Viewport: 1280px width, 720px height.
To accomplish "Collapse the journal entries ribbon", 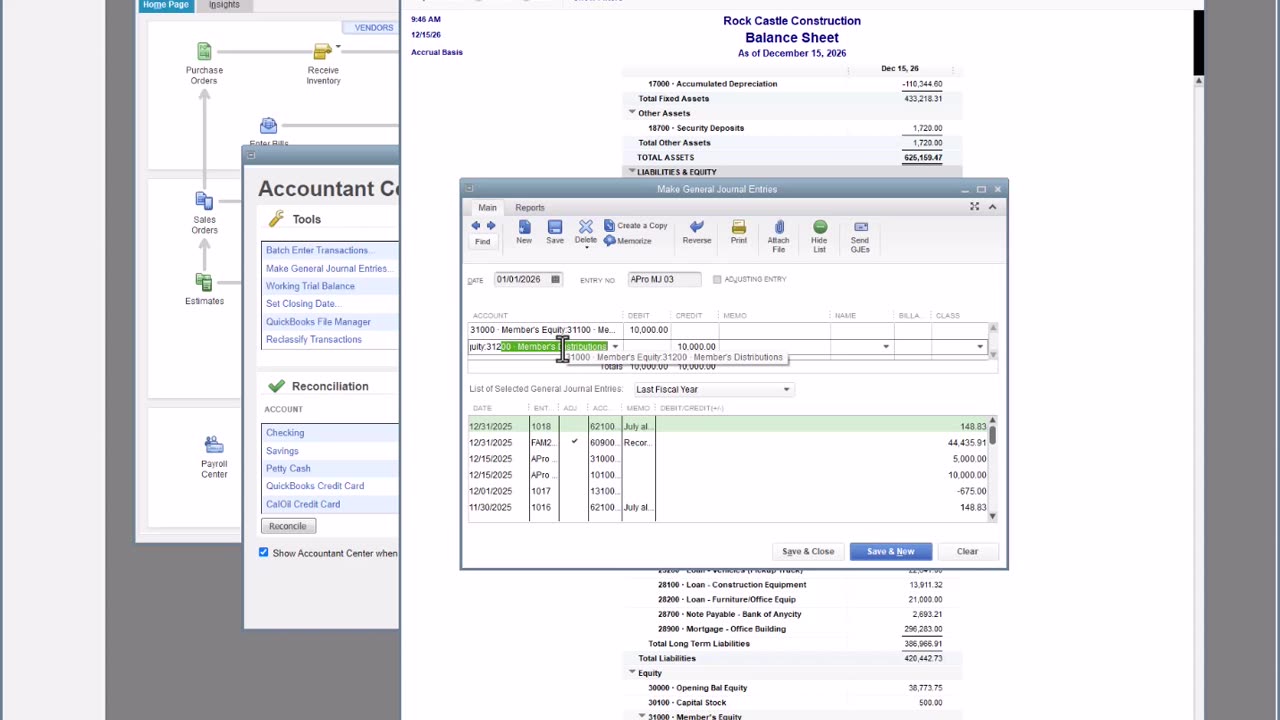I will tap(992, 206).
